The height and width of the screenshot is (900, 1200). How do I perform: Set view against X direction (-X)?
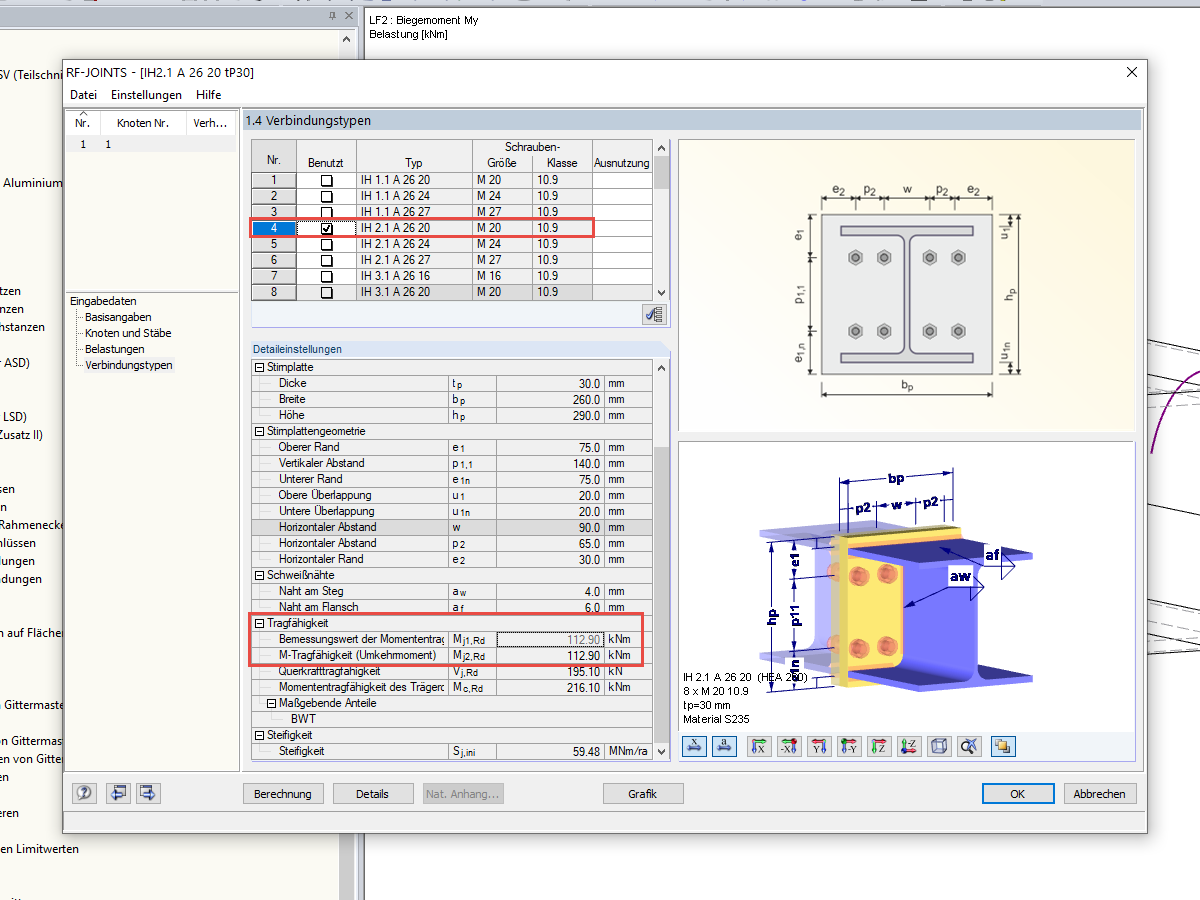point(789,745)
